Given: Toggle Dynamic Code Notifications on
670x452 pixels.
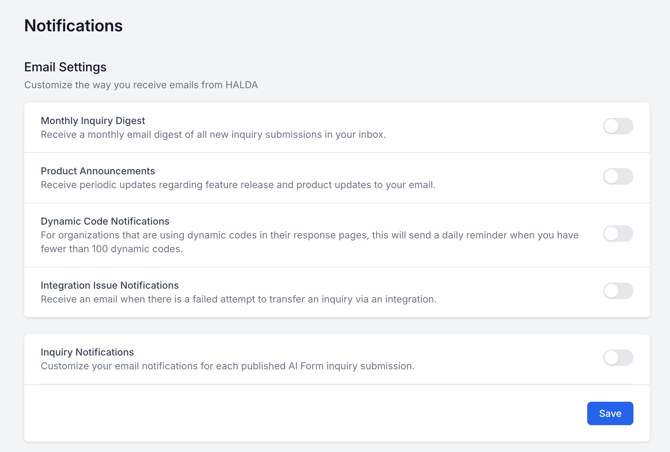Looking at the screenshot, I should (x=618, y=234).
